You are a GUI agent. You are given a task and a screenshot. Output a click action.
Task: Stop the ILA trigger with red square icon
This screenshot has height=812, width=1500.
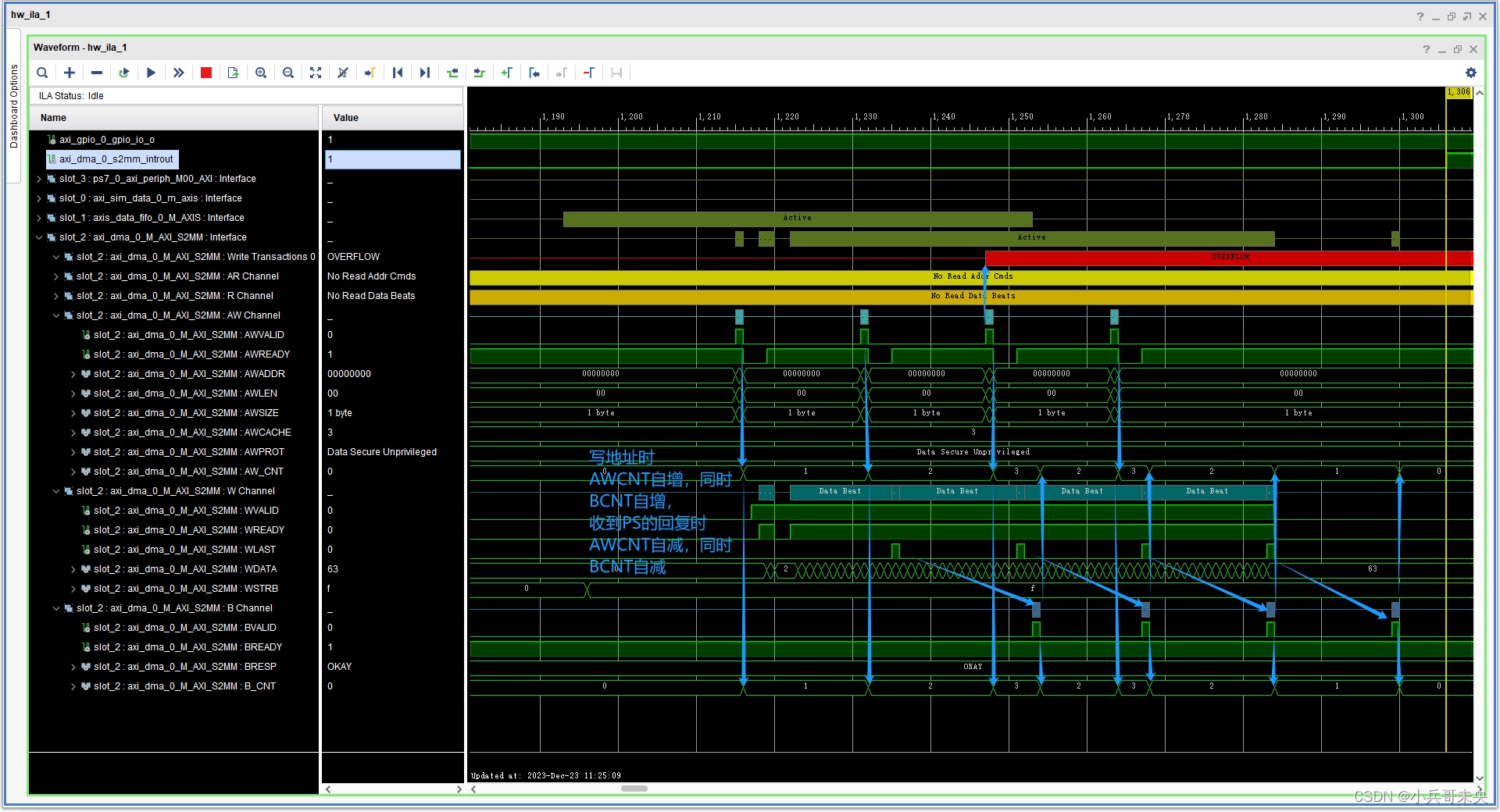tap(206, 73)
